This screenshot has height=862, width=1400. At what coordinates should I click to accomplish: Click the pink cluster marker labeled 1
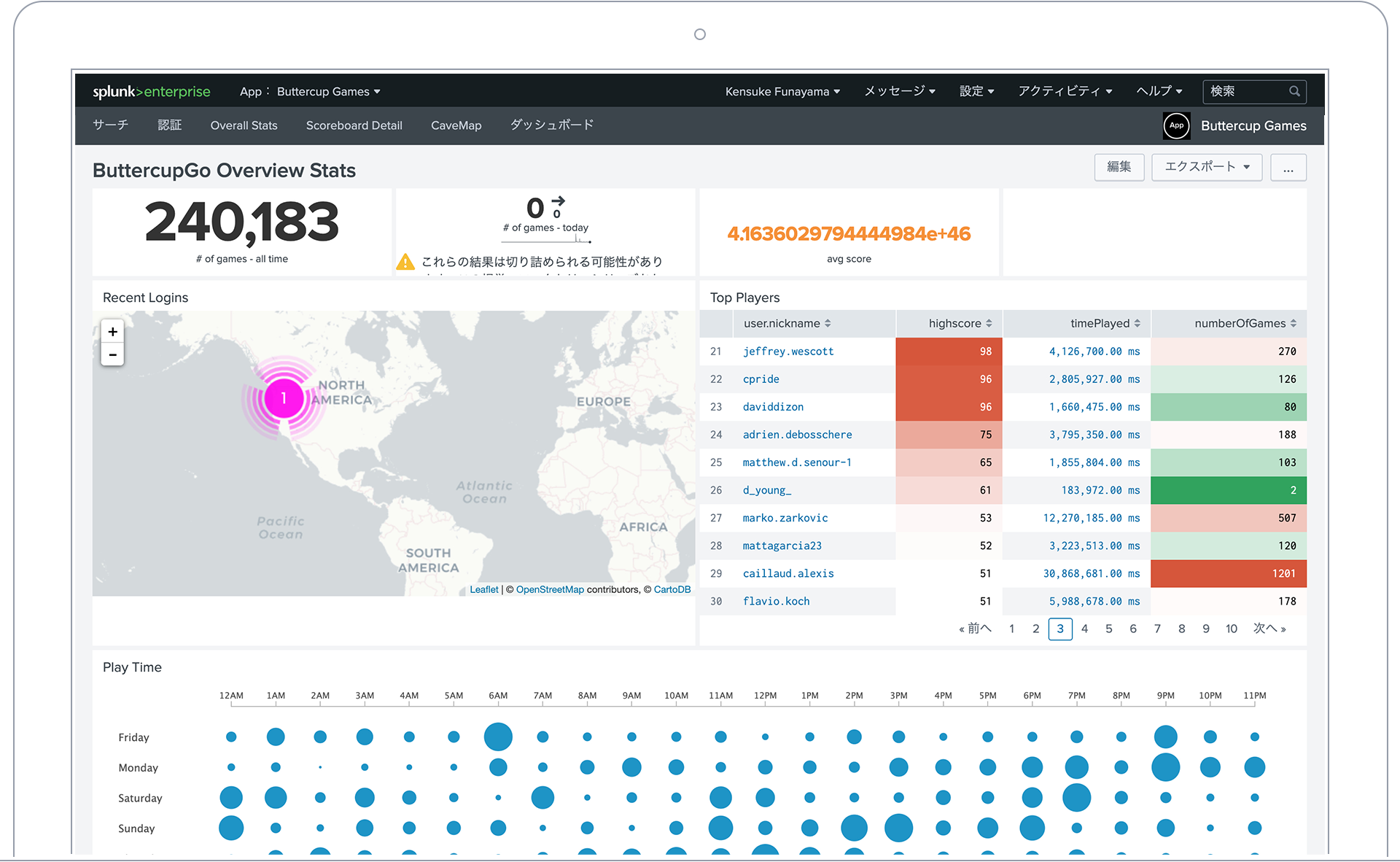coord(284,398)
